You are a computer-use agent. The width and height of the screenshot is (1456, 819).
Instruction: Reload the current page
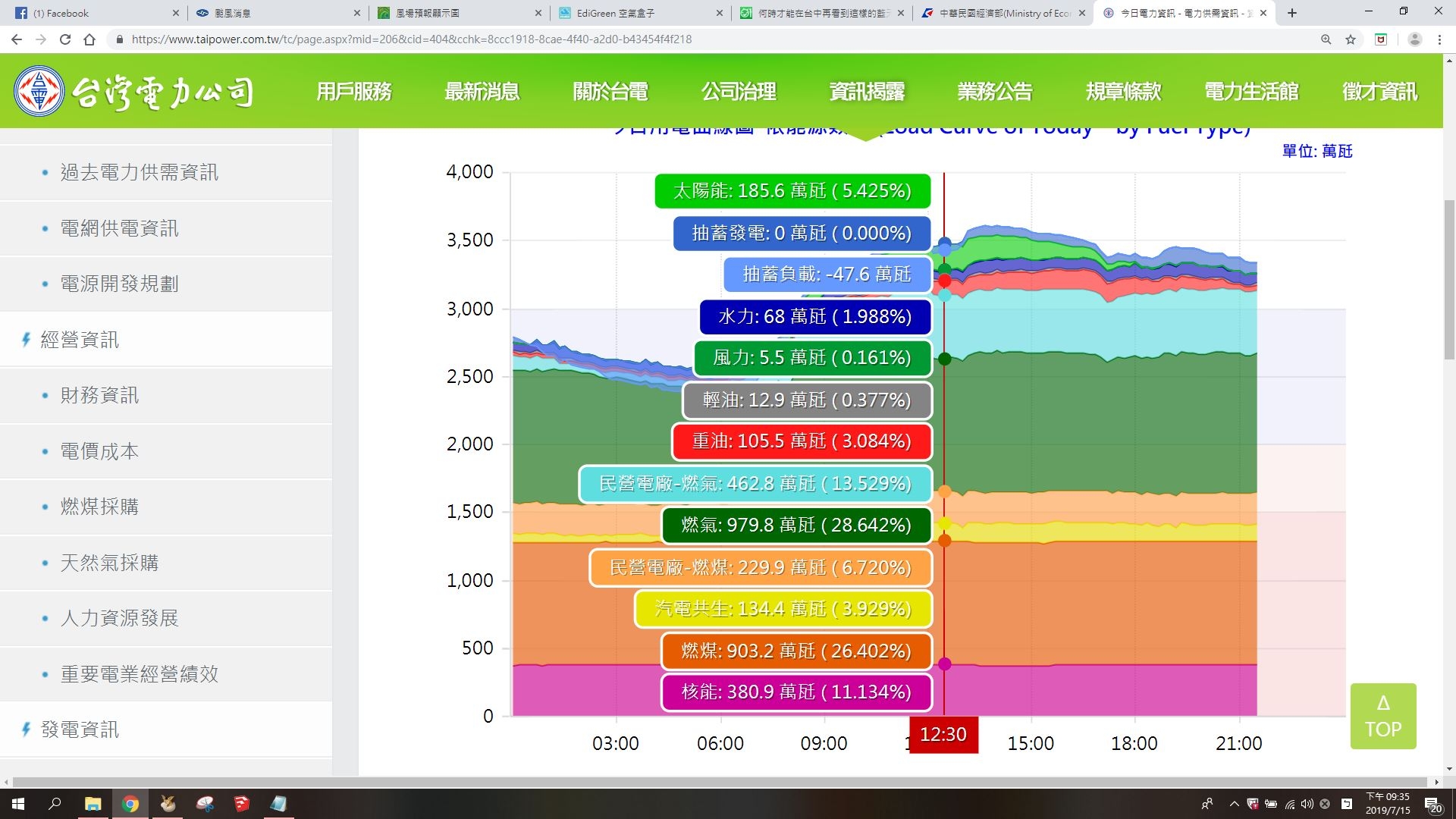pos(65,39)
